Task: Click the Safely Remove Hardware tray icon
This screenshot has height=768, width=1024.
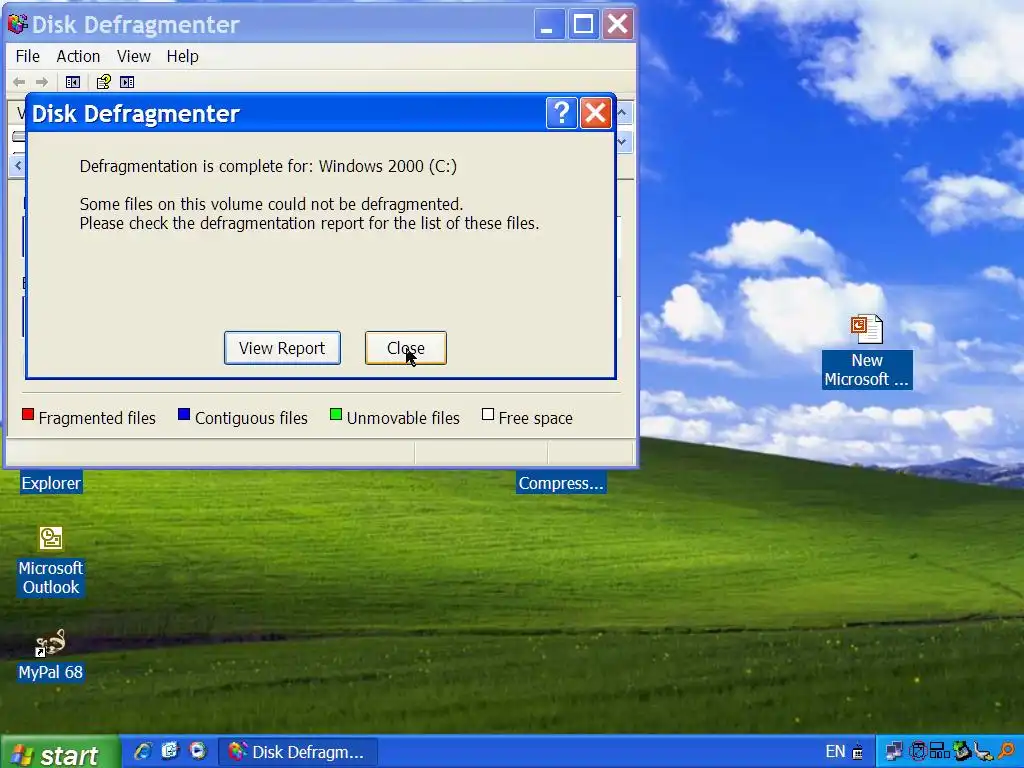Action: click(x=984, y=752)
